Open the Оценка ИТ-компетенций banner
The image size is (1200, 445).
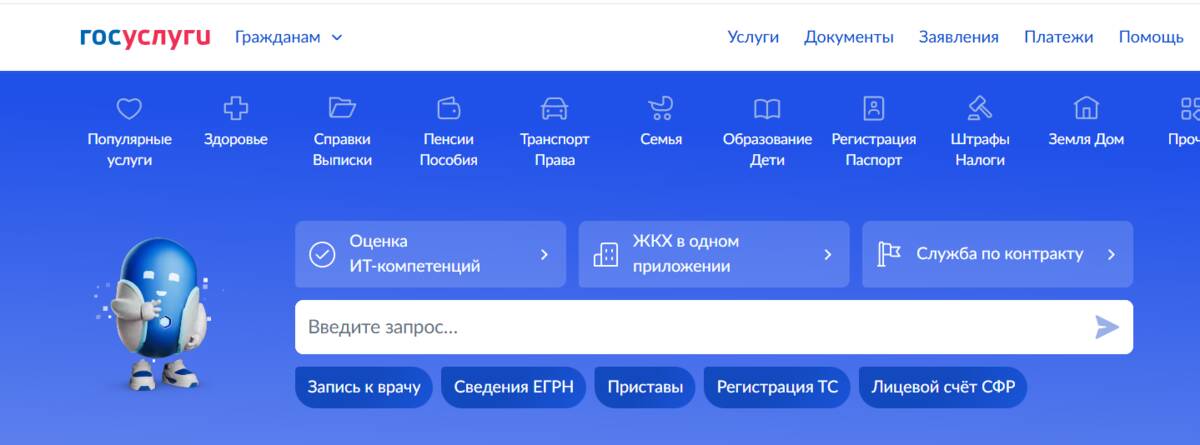click(430, 254)
